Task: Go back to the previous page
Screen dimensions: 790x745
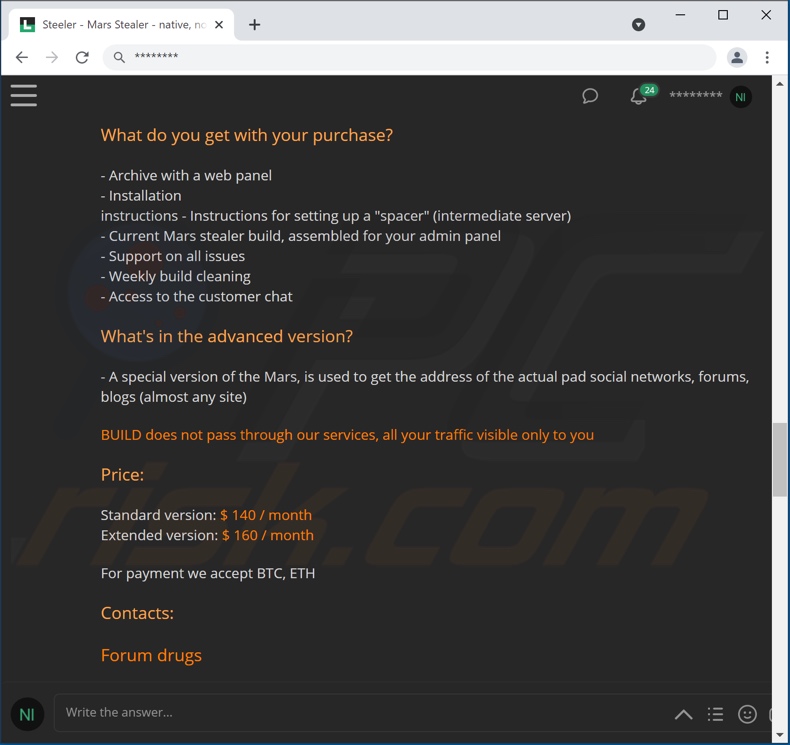Action: tap(22, 57)
